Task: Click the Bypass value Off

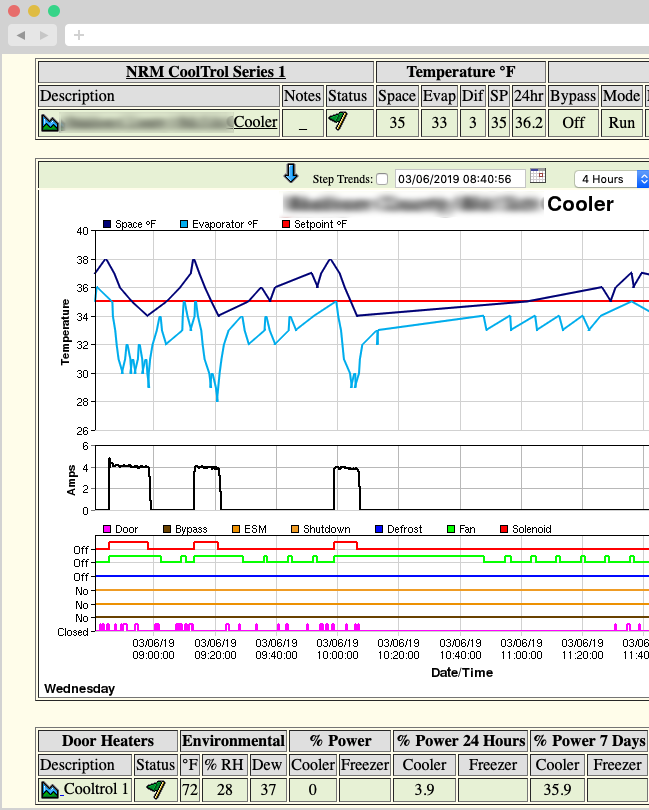Action: 574,123
